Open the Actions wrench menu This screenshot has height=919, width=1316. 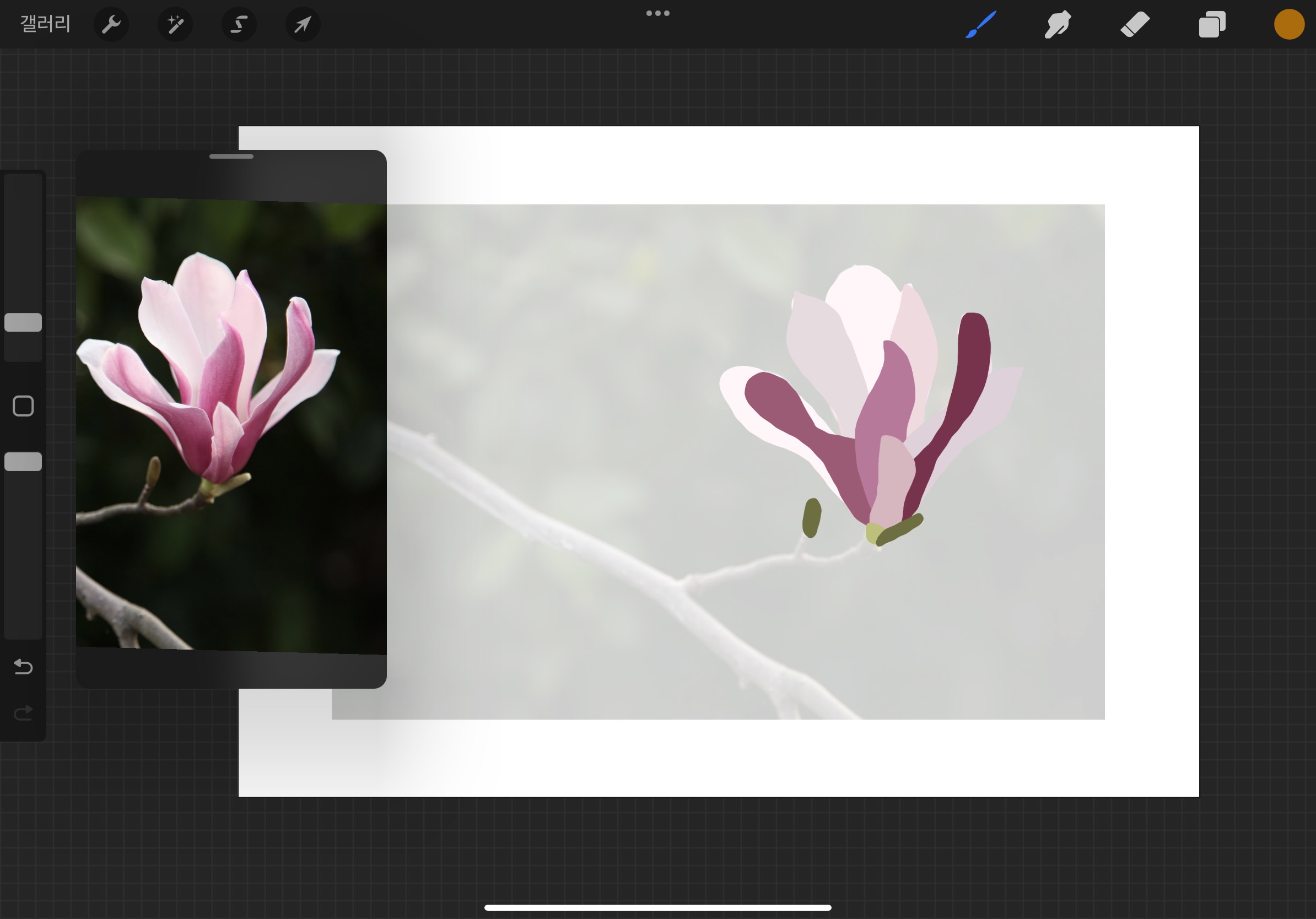point(111,25)
